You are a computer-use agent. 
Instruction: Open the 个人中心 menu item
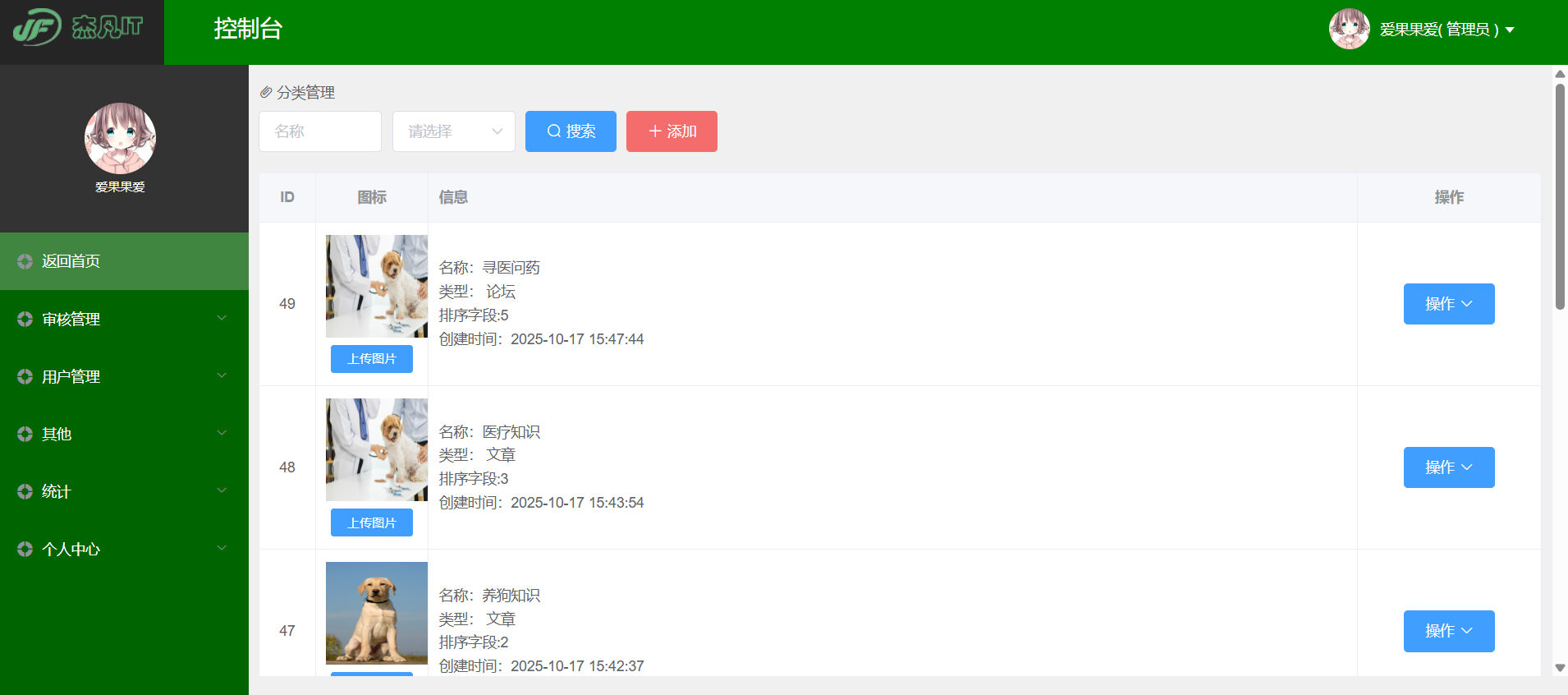(x=124, y=549)
